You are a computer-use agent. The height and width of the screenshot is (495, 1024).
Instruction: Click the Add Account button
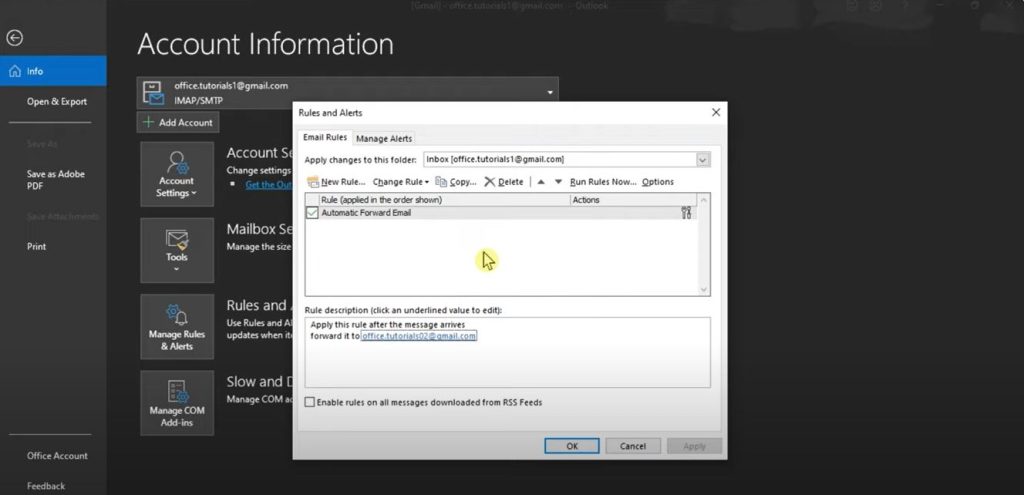[178, 122]
